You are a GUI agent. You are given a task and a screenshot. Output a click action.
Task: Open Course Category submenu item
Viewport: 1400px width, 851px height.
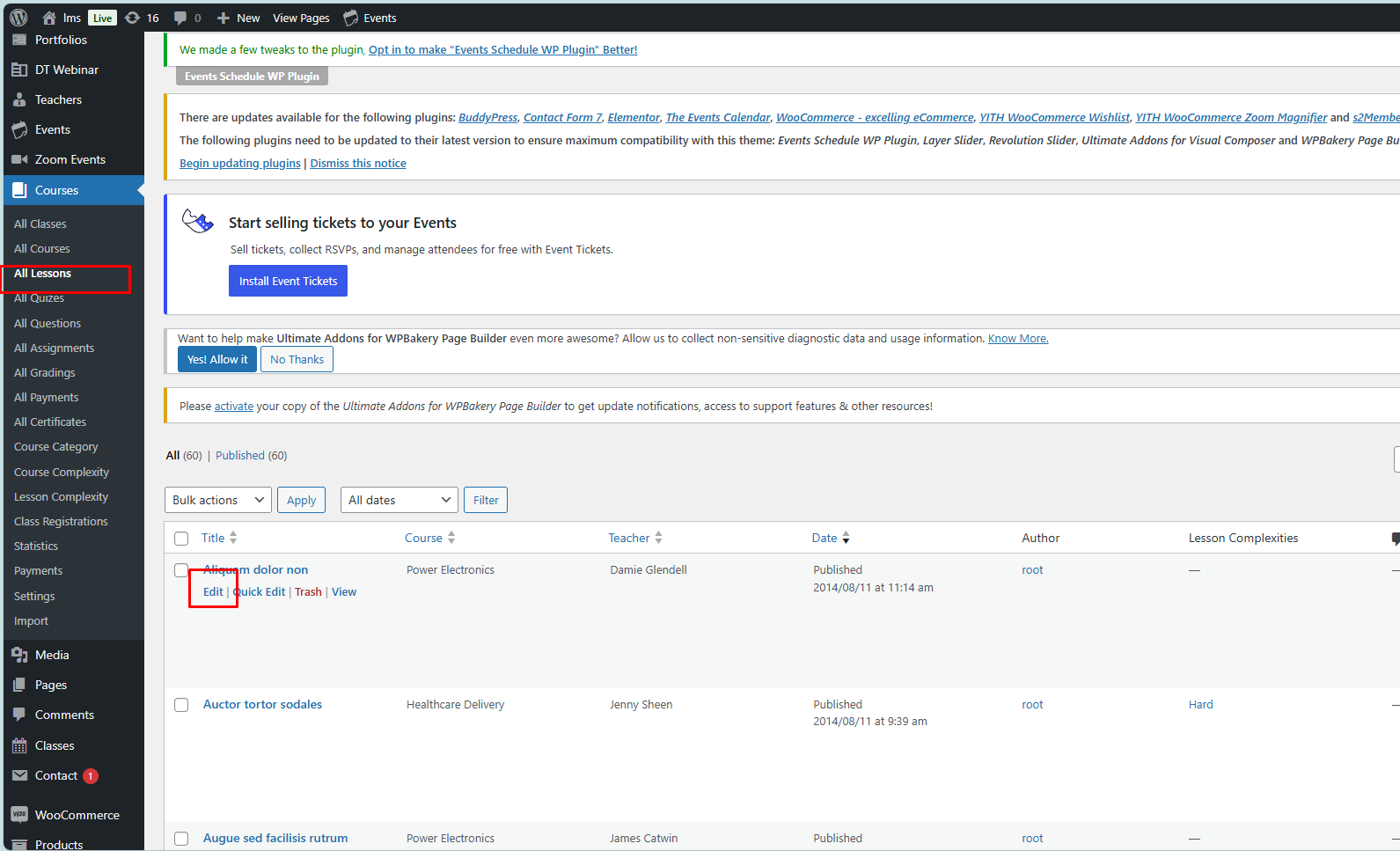coord(56,447)
